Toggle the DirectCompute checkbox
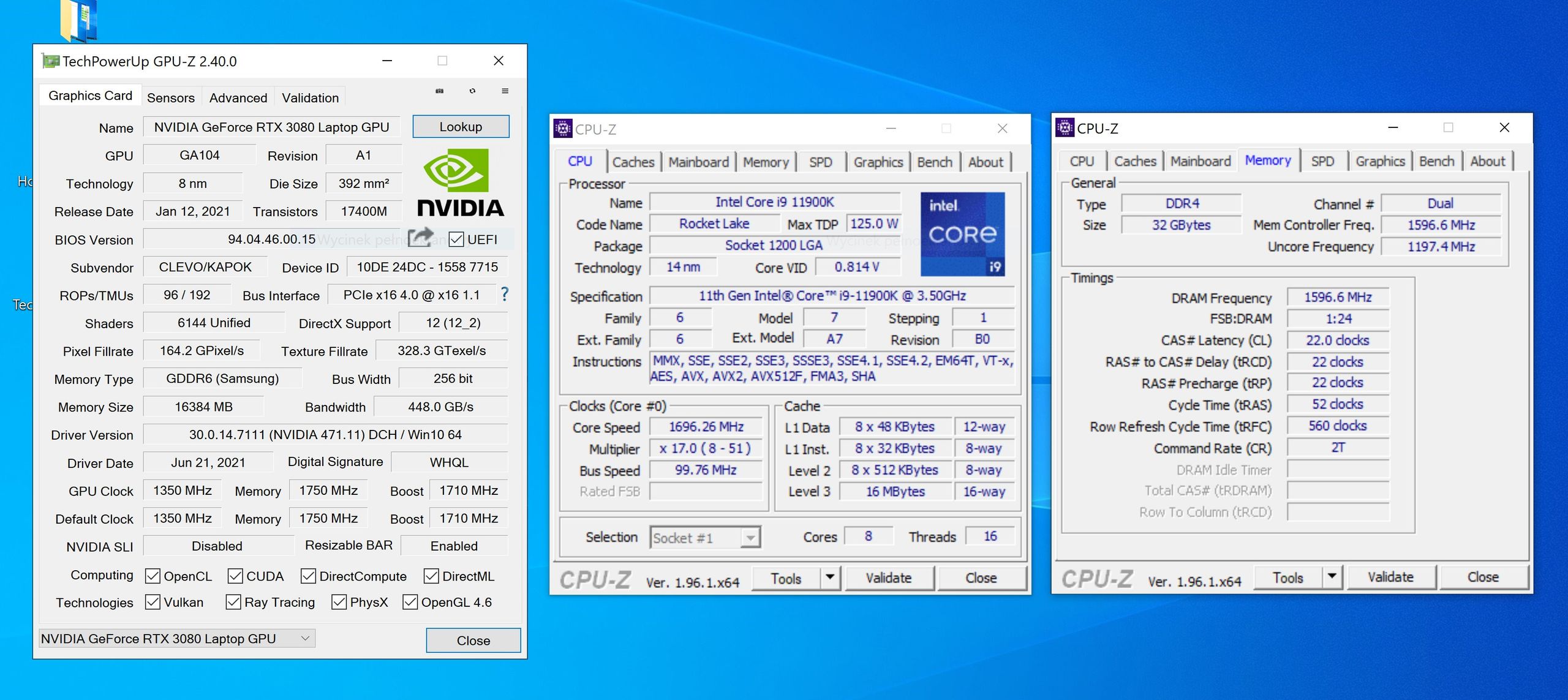1568x700 pixels. pyautogui.click(x=308, y=576)
